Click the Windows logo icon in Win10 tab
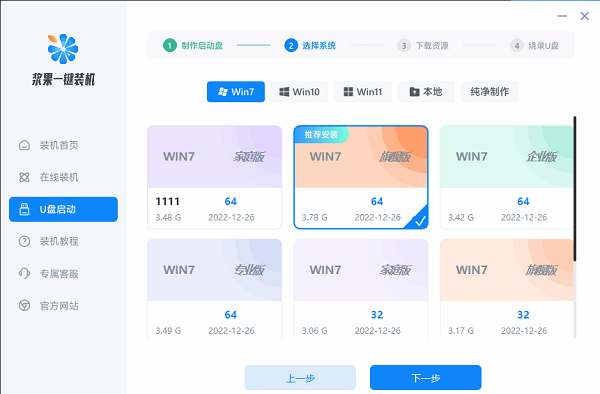600x394 pixels. [284, 92]
